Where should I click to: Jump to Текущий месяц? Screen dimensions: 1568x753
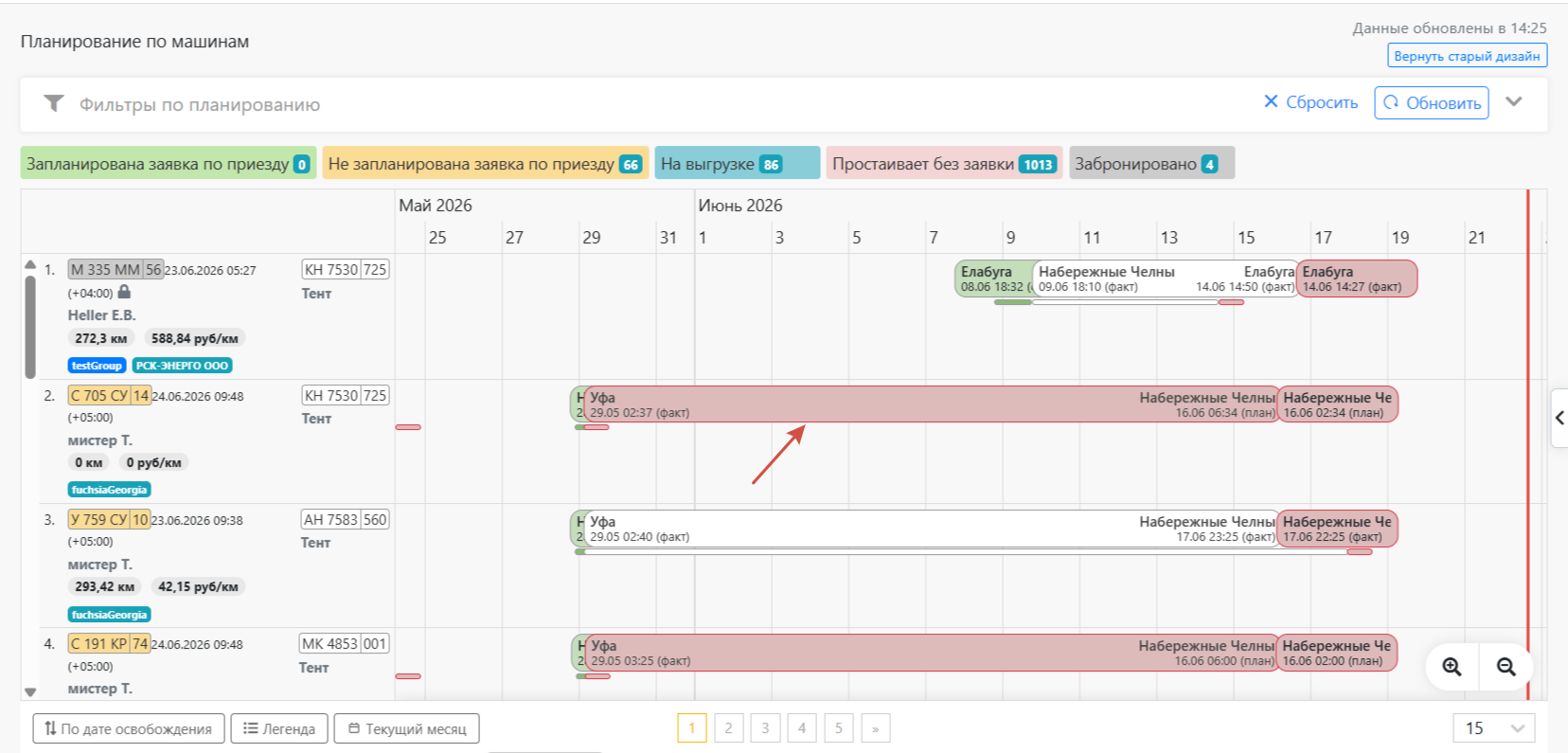click(407, 728)
